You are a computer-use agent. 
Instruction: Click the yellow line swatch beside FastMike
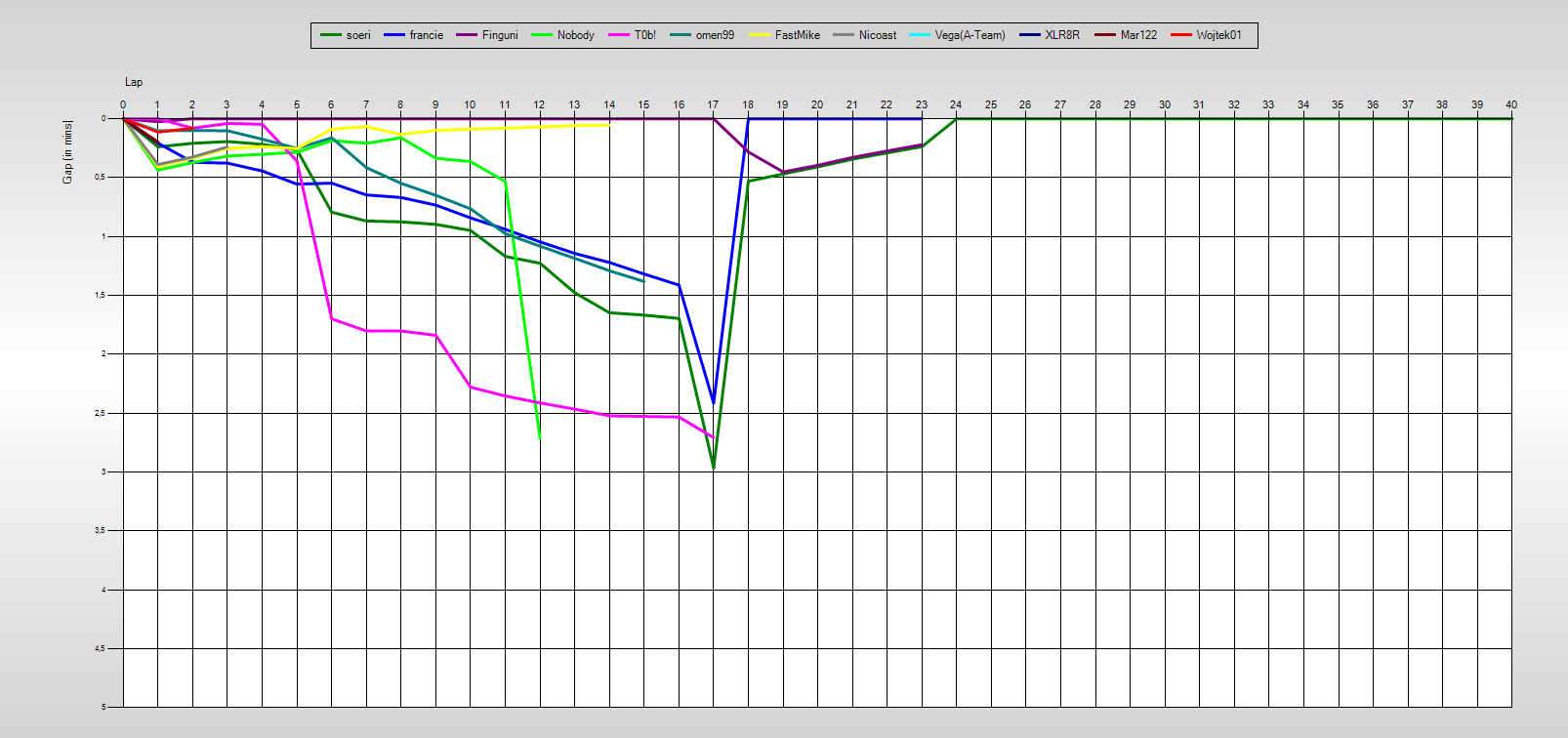pyautogui.click(x=760, y=35)
